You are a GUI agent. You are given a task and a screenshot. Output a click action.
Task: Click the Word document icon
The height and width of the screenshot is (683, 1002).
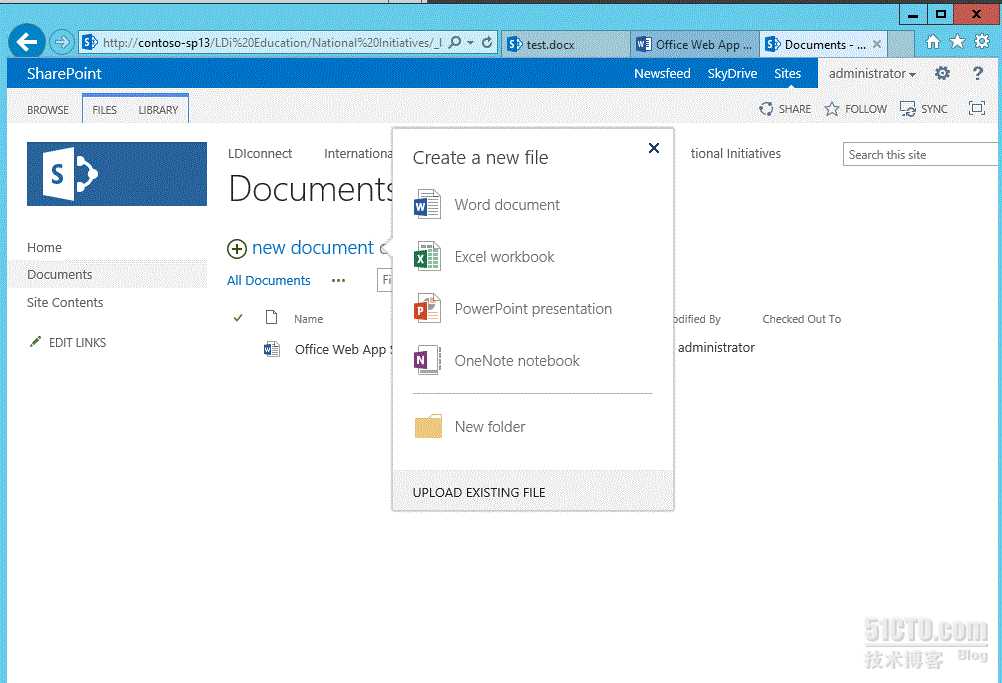click(x=428, y=204)
